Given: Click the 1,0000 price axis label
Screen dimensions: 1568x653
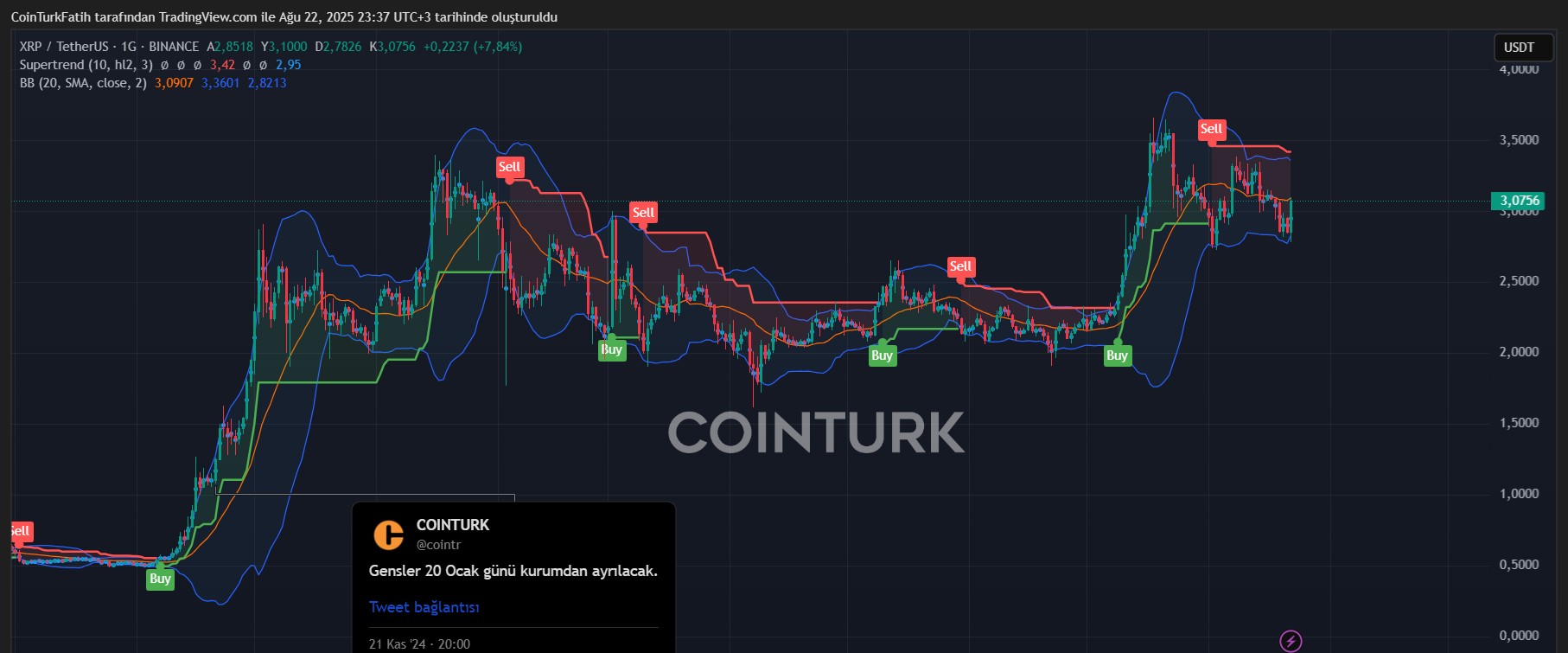Looking at the screenshot, I should pyautogui.click(x=1519, y=494).
